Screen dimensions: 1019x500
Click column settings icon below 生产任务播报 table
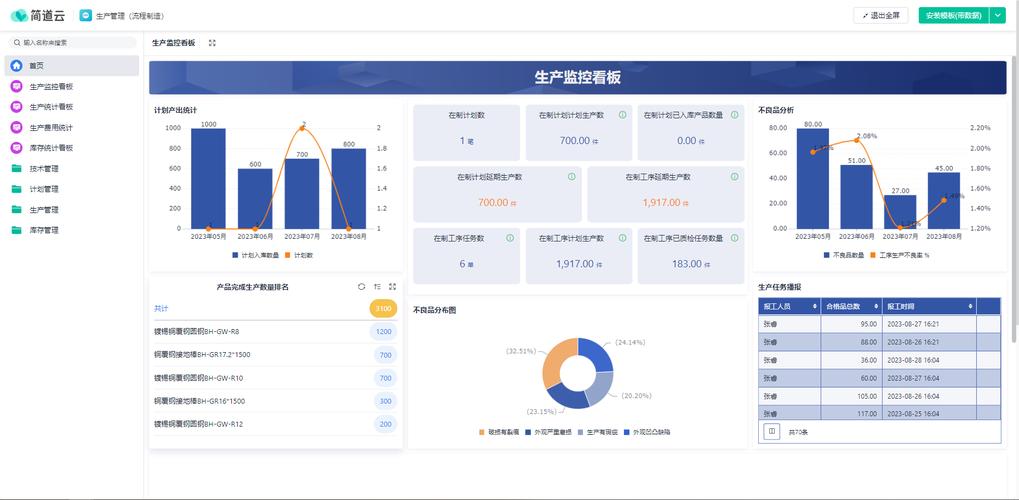point(771,432)
